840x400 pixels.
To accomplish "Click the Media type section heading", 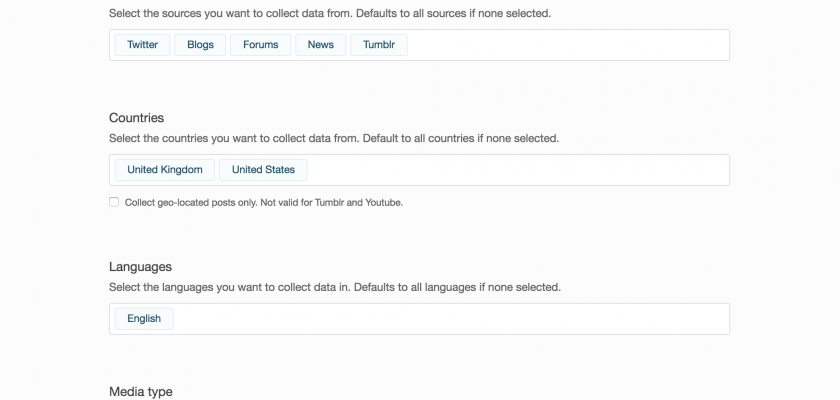I will tap(140, 392).
